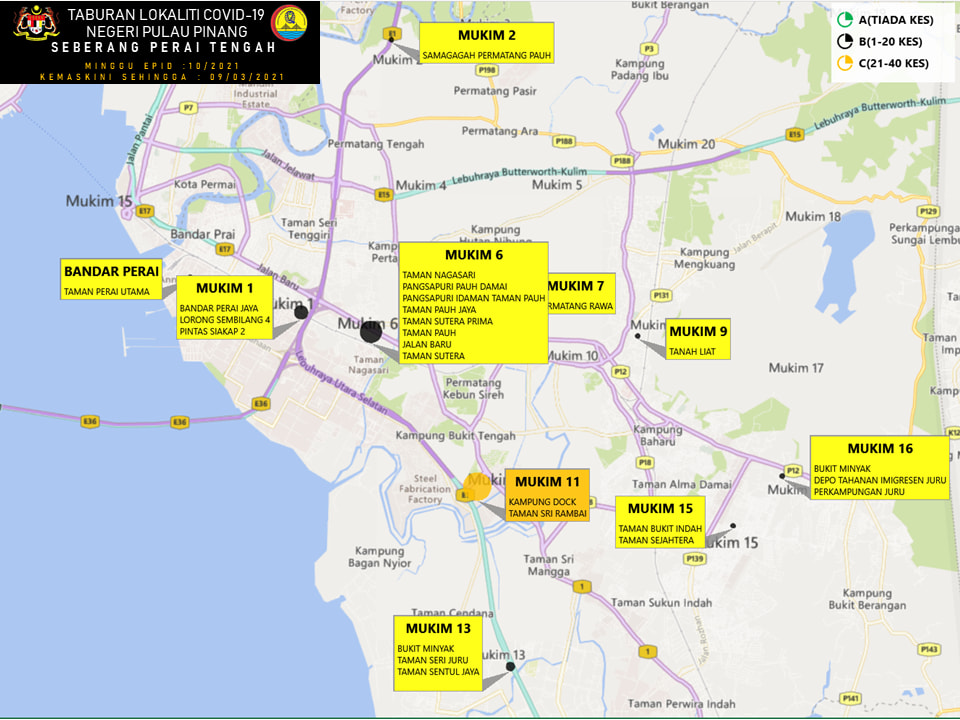960x720 pixels.
Task: Select 'PANGSAPURI IDAMAN TAMAN PAUH' entry
Action: (474, 298)
